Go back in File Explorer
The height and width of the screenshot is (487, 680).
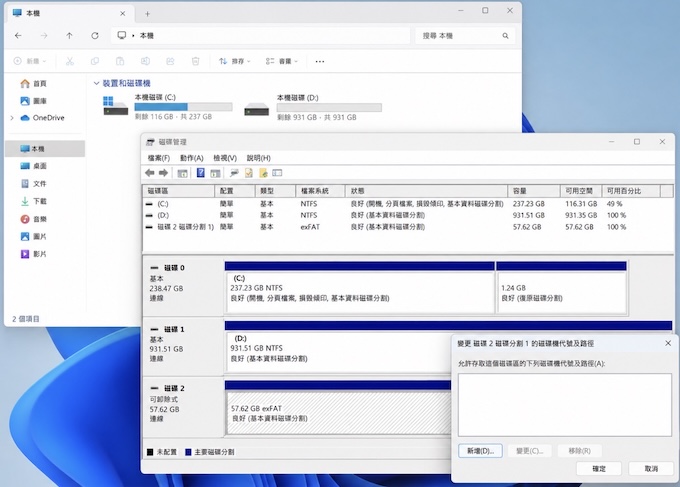pos(18,36)
